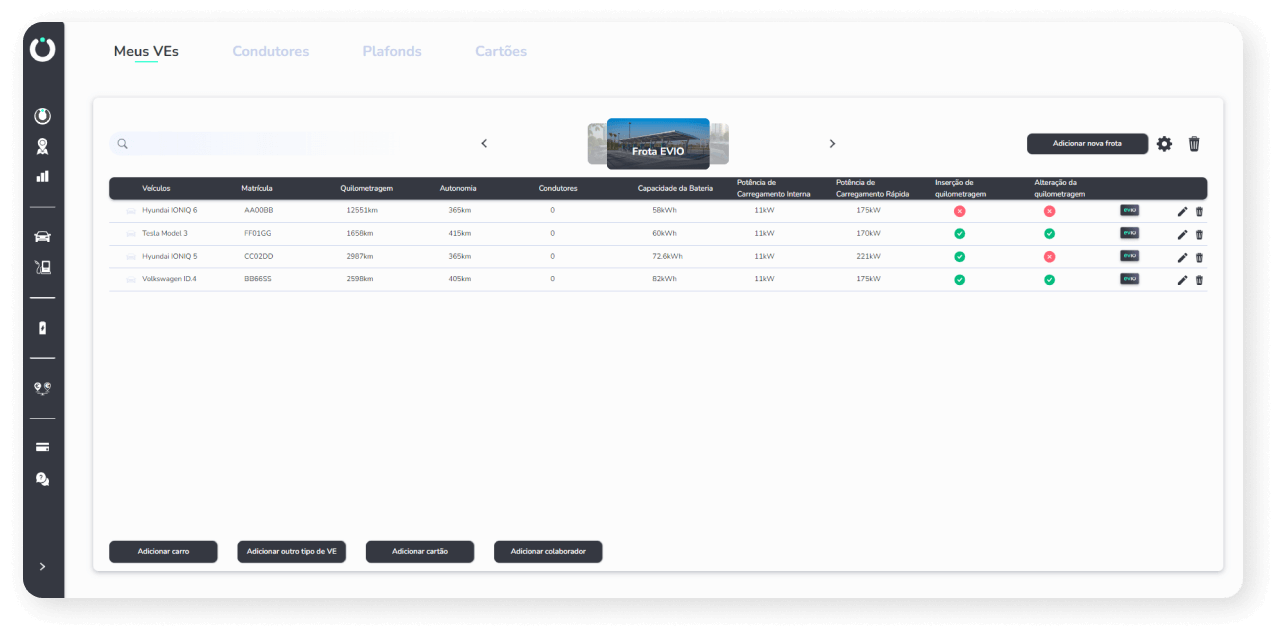Switch to the Condutores tab
This screenshot has height=636, width=1281.
270,51
